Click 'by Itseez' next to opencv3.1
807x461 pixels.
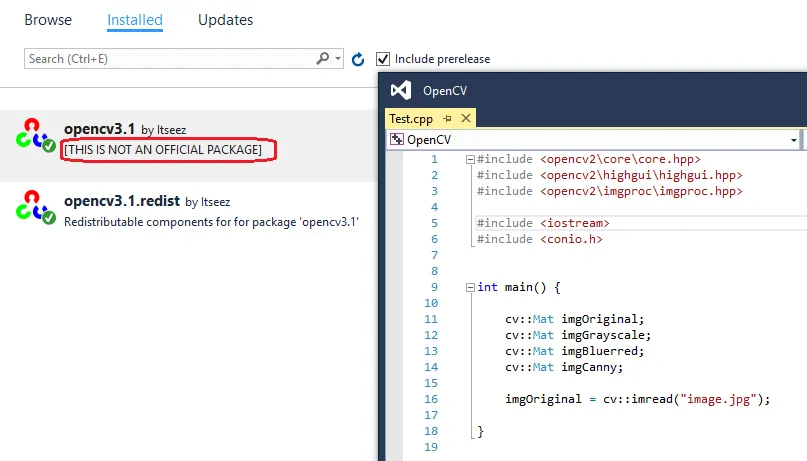click(x=164, y=130)
